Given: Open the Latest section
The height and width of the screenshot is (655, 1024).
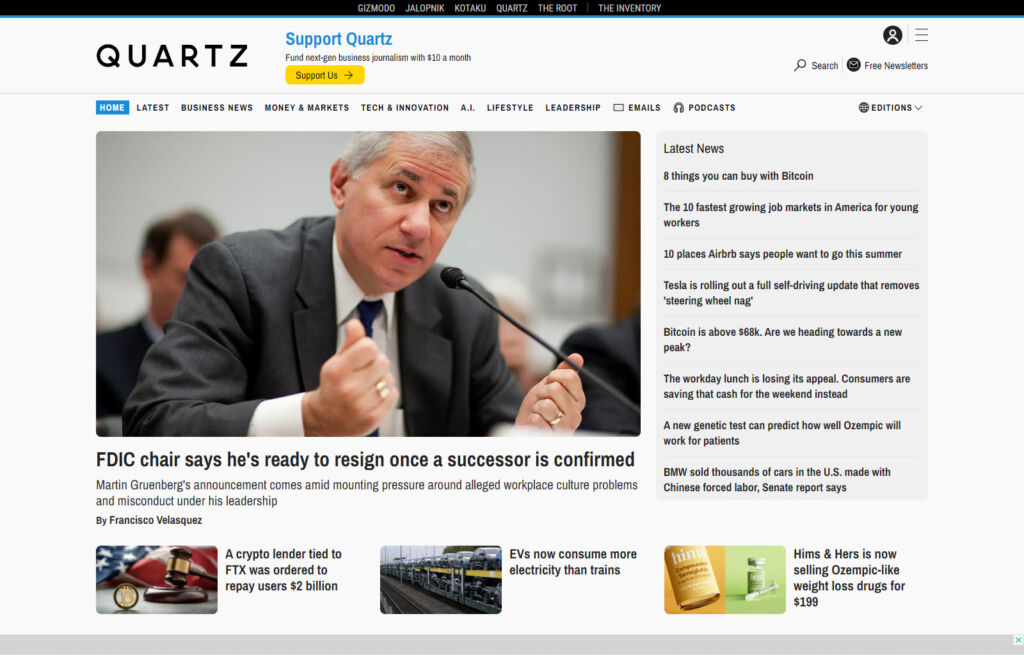Looking at the screenshot, I should point(153,108).
